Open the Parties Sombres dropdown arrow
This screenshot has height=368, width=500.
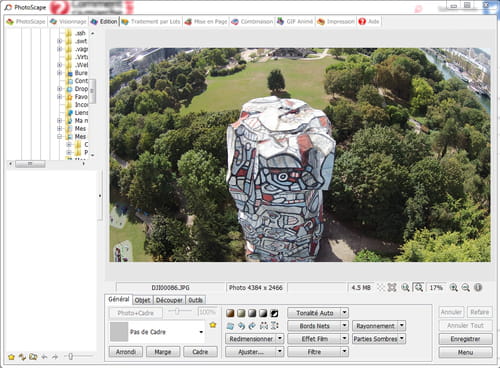402,339
